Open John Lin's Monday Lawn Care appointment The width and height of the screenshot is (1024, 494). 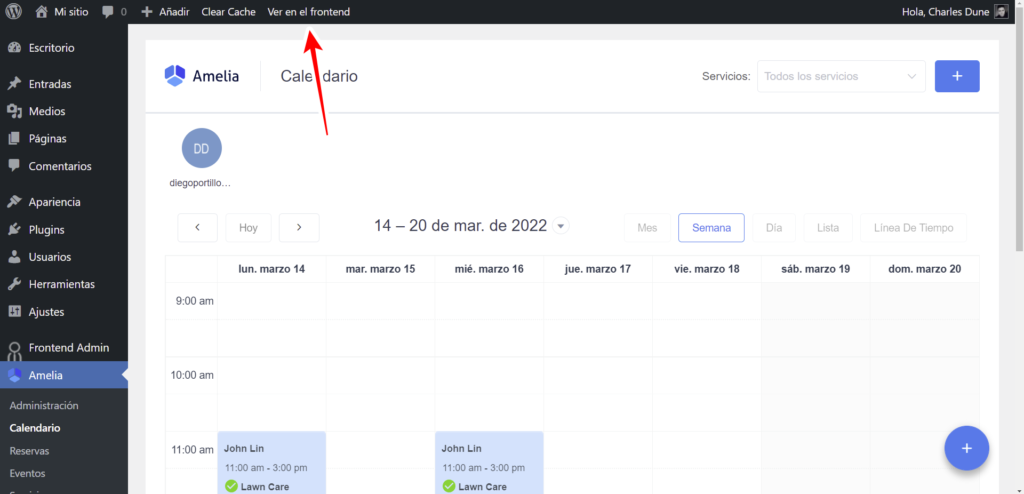(271, 463)
